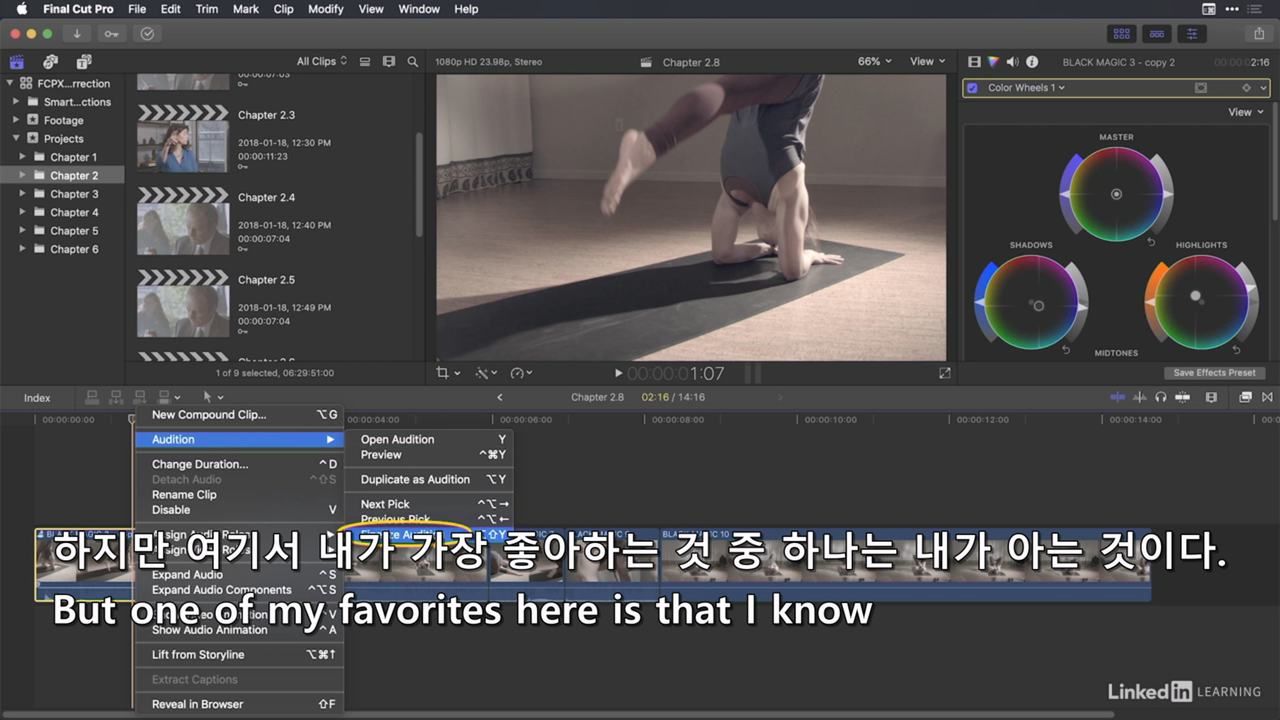Collapse the FCPX library disclosure triangle

click(x=12, y=84)
